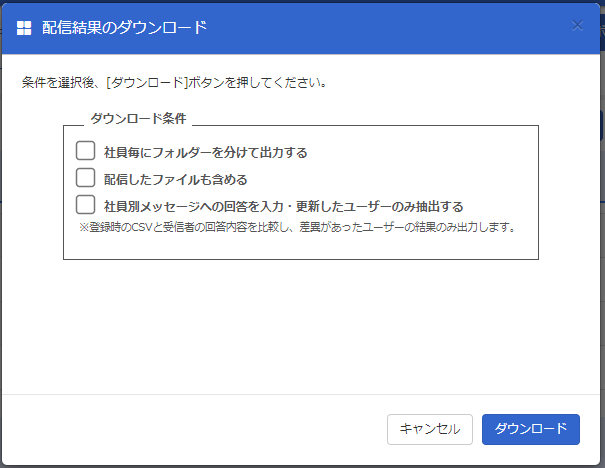Tick the 配信したファイルも含める checkbox
The height and width of the screenshot is (468, 605).
point(85,177)
